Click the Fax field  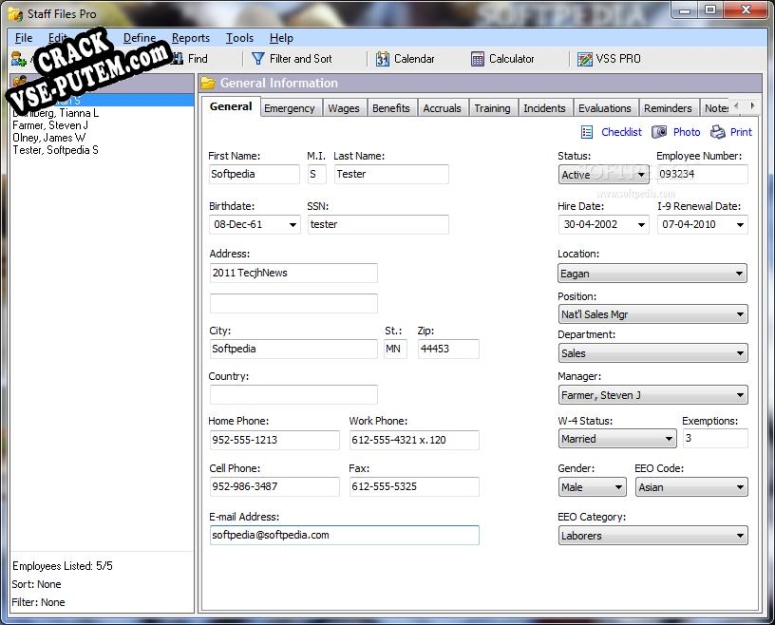(x=414, y=487)
